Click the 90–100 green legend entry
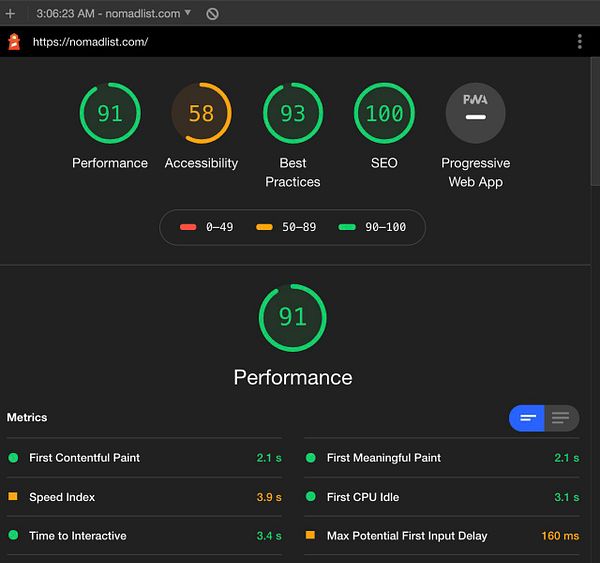 [x=372, y=227]
